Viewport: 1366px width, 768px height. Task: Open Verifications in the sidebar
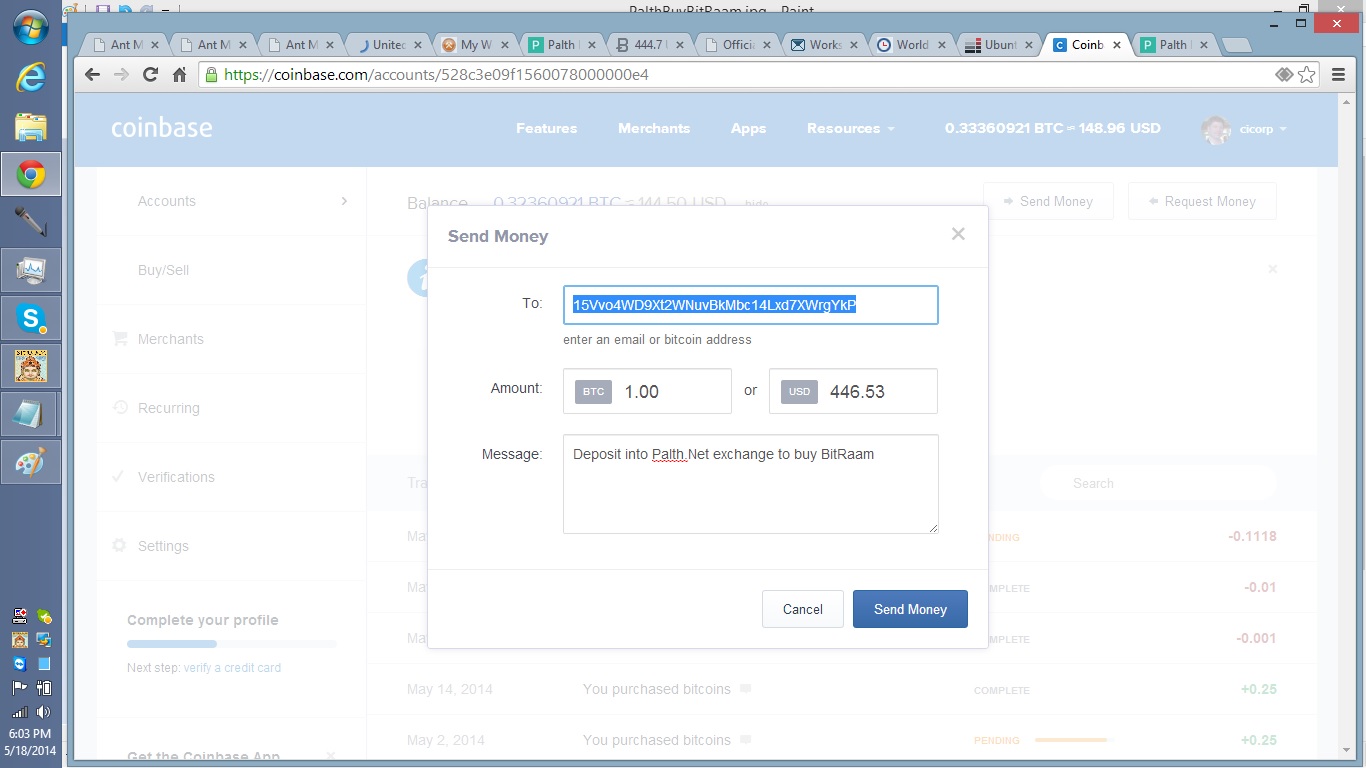tap(176, 477)
